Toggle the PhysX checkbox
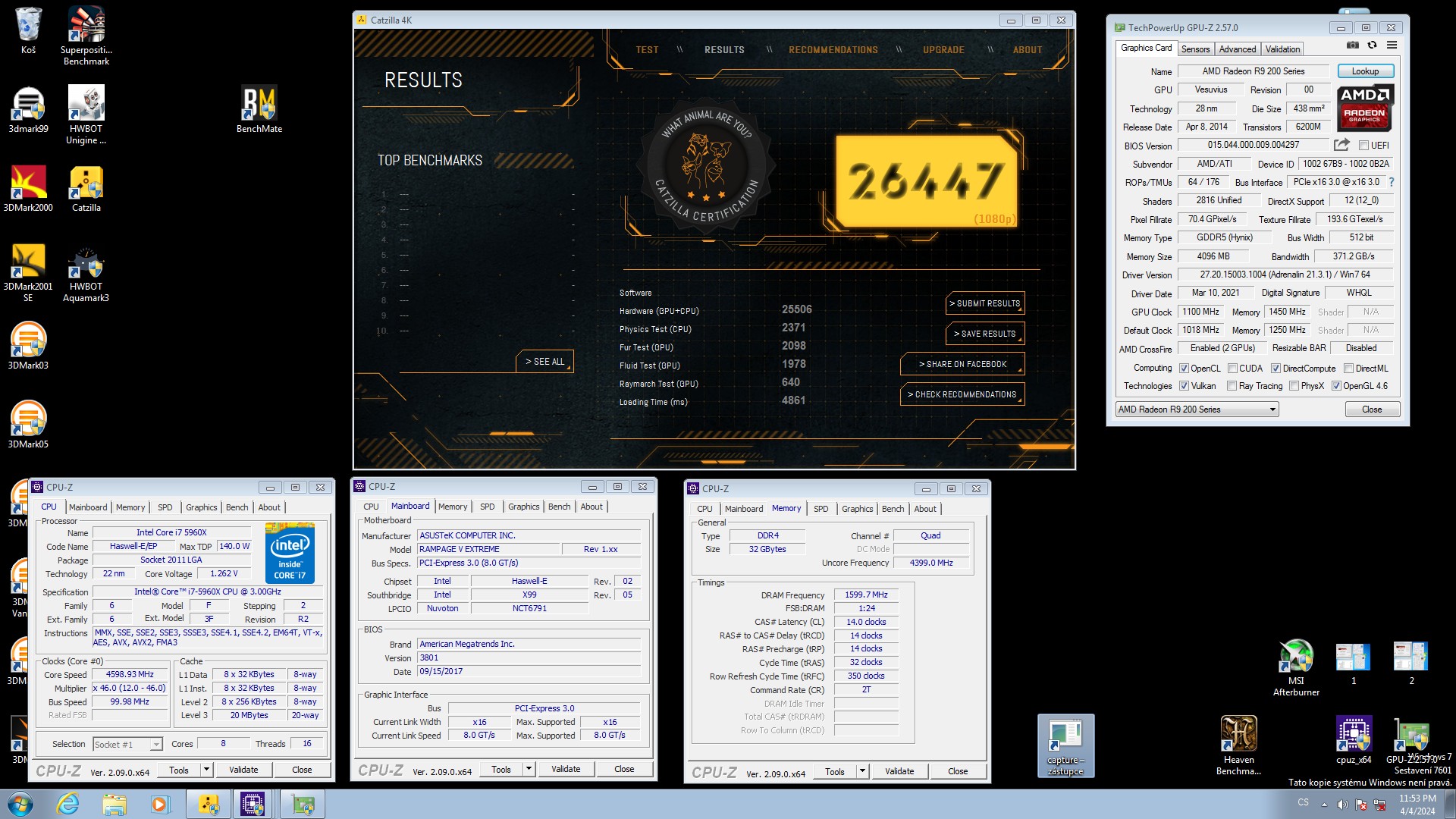This screenshot has height=819, width=1456. pyautogui.click(x=1294, y=386)
